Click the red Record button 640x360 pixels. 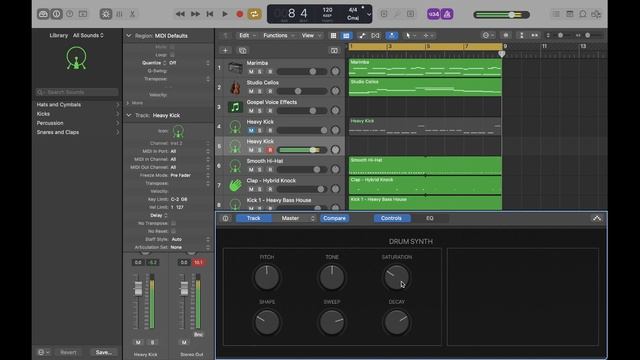(240, 14)
